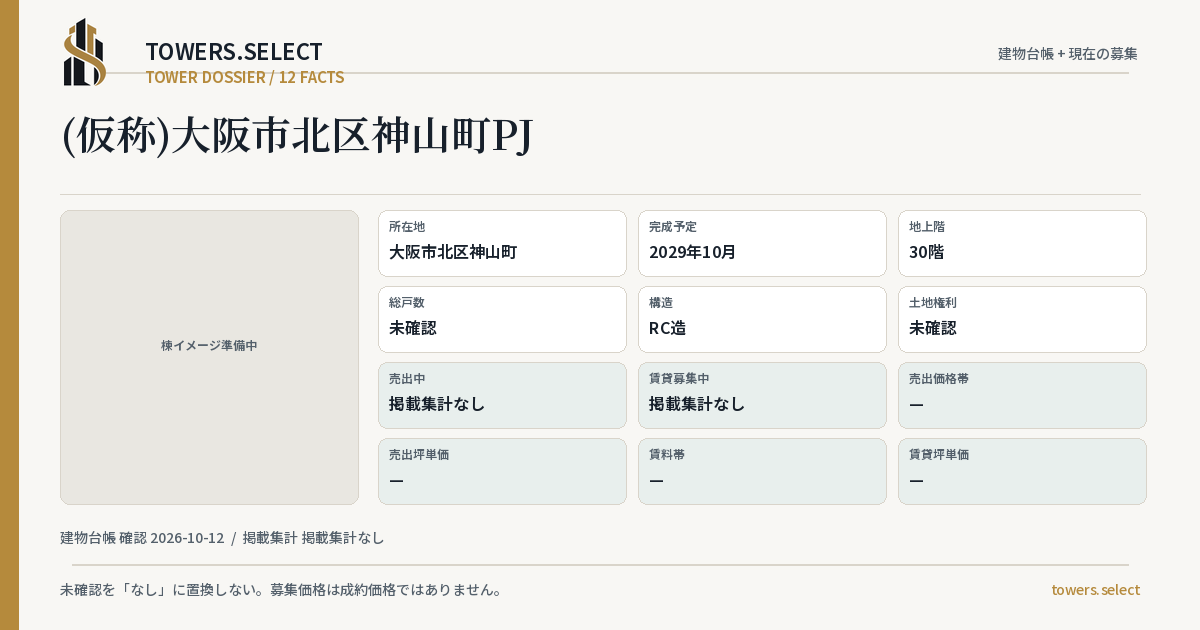Image resolution: width=1200 pixels, height=630 pixels.
Task: Click the 未確認を「なし」に置換しない disclaimer text
Action: point(281,590)
